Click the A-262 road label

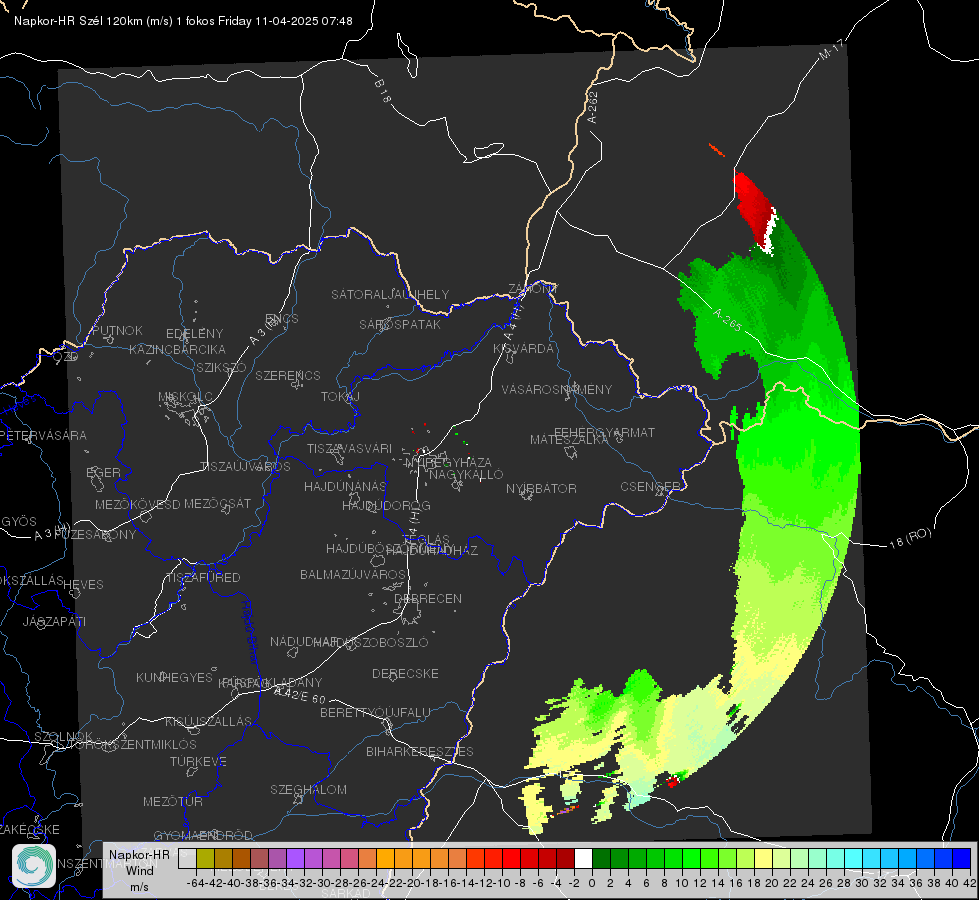593,107
